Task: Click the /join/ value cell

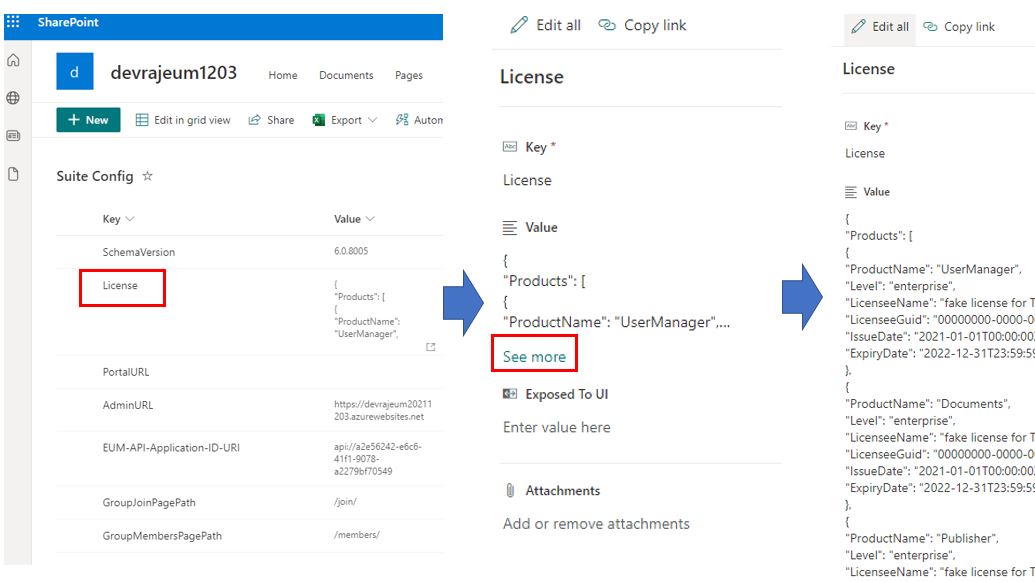Action: (x=345, y=501)
